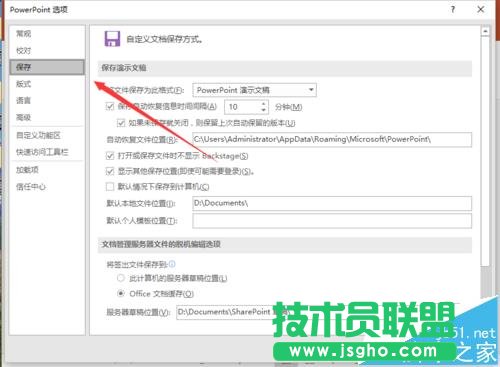Open the 常规 category
Screen dimensions: 500x367
coord(24,34)
